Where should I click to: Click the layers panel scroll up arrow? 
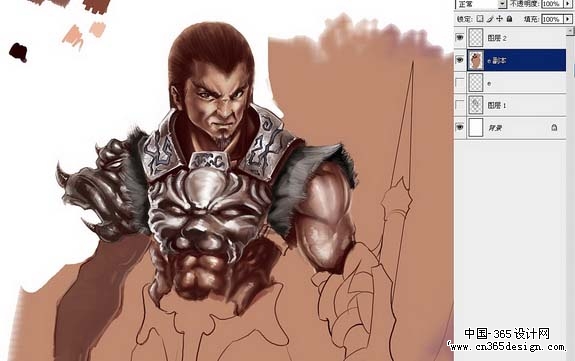point(571,31)
